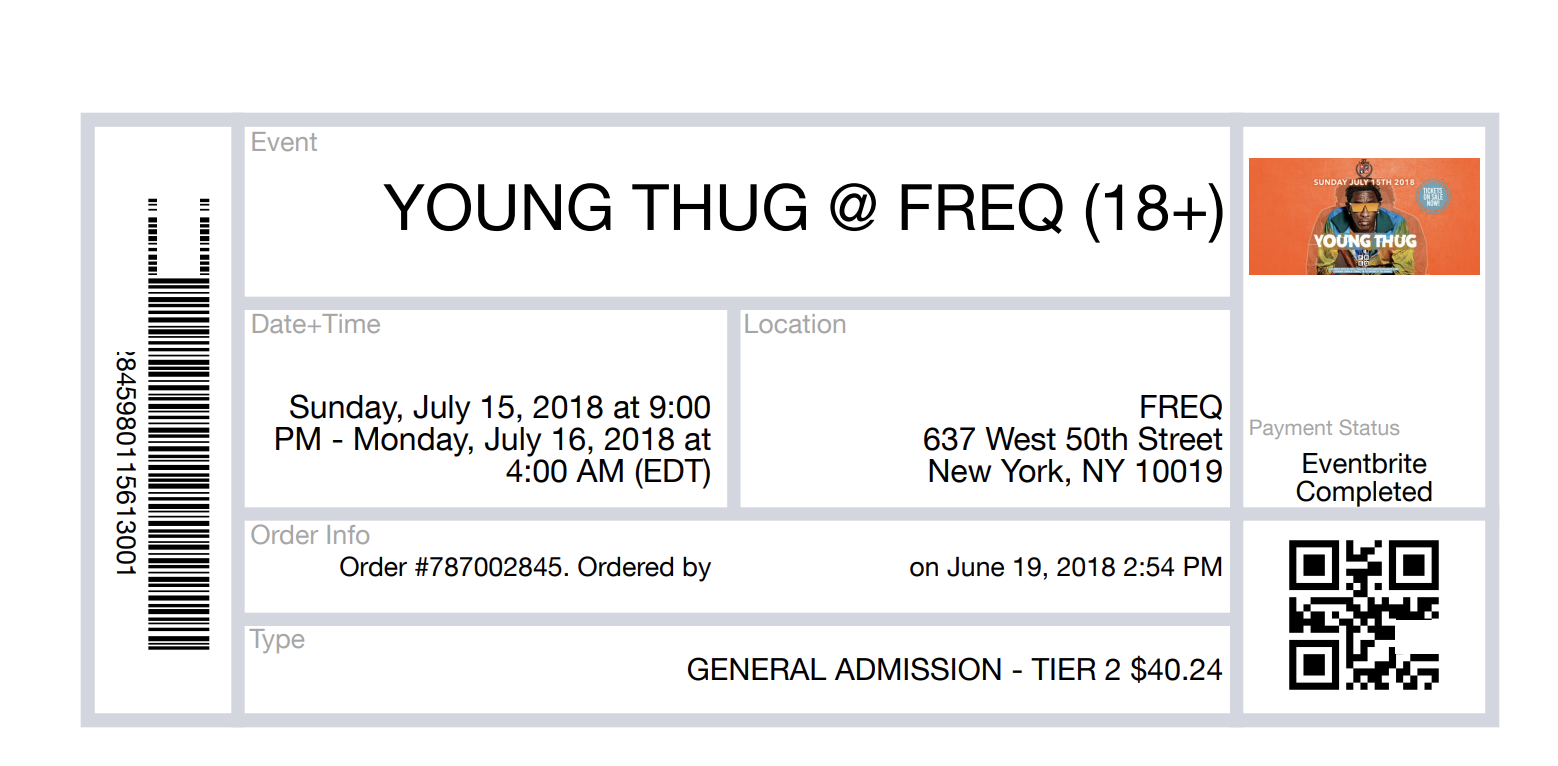Click the Location section label
The image size is (1558, 766).
pos(795,324)
